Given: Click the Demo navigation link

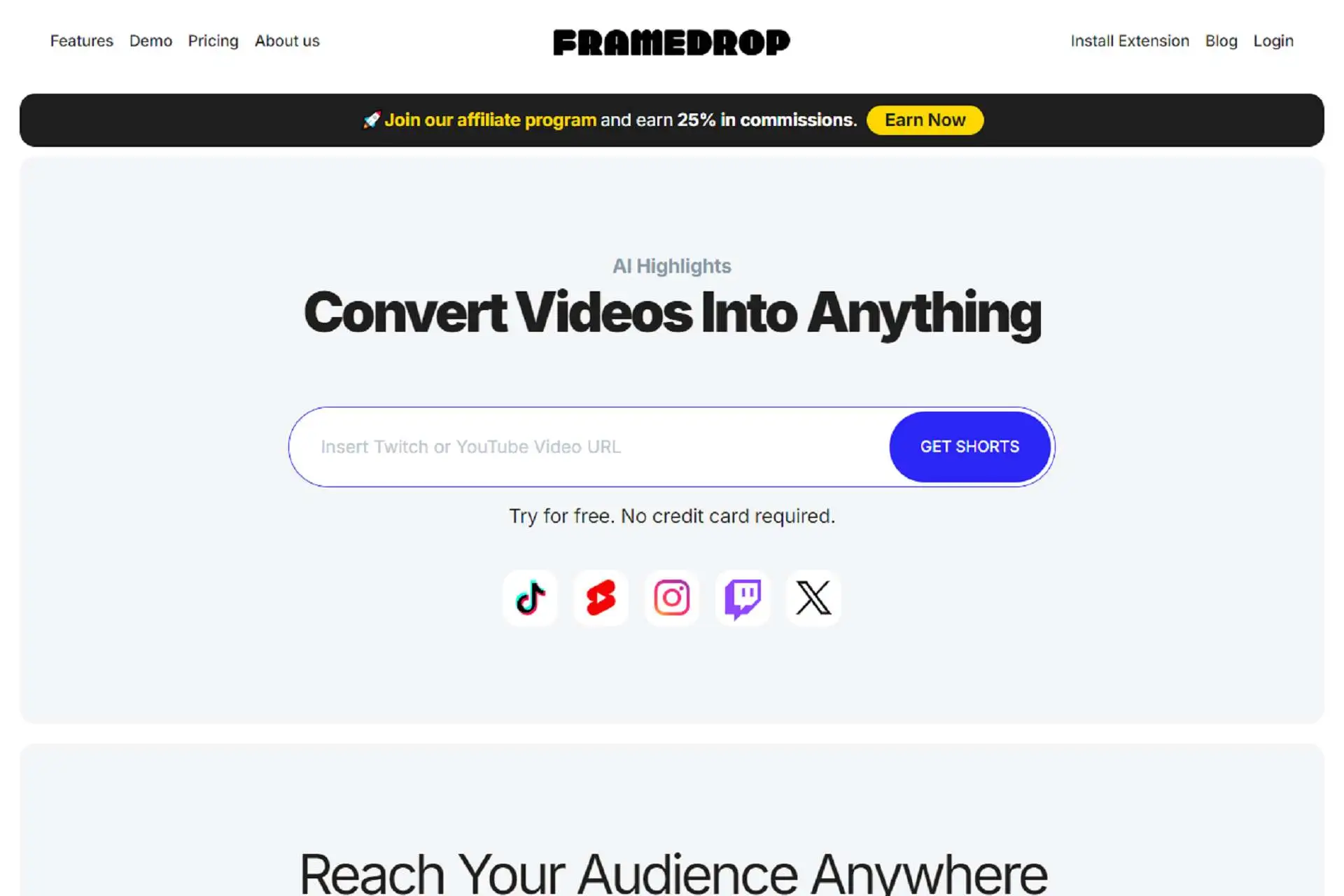Looking at the screenshot, I should pyautogui.click(x=150, y=41).
